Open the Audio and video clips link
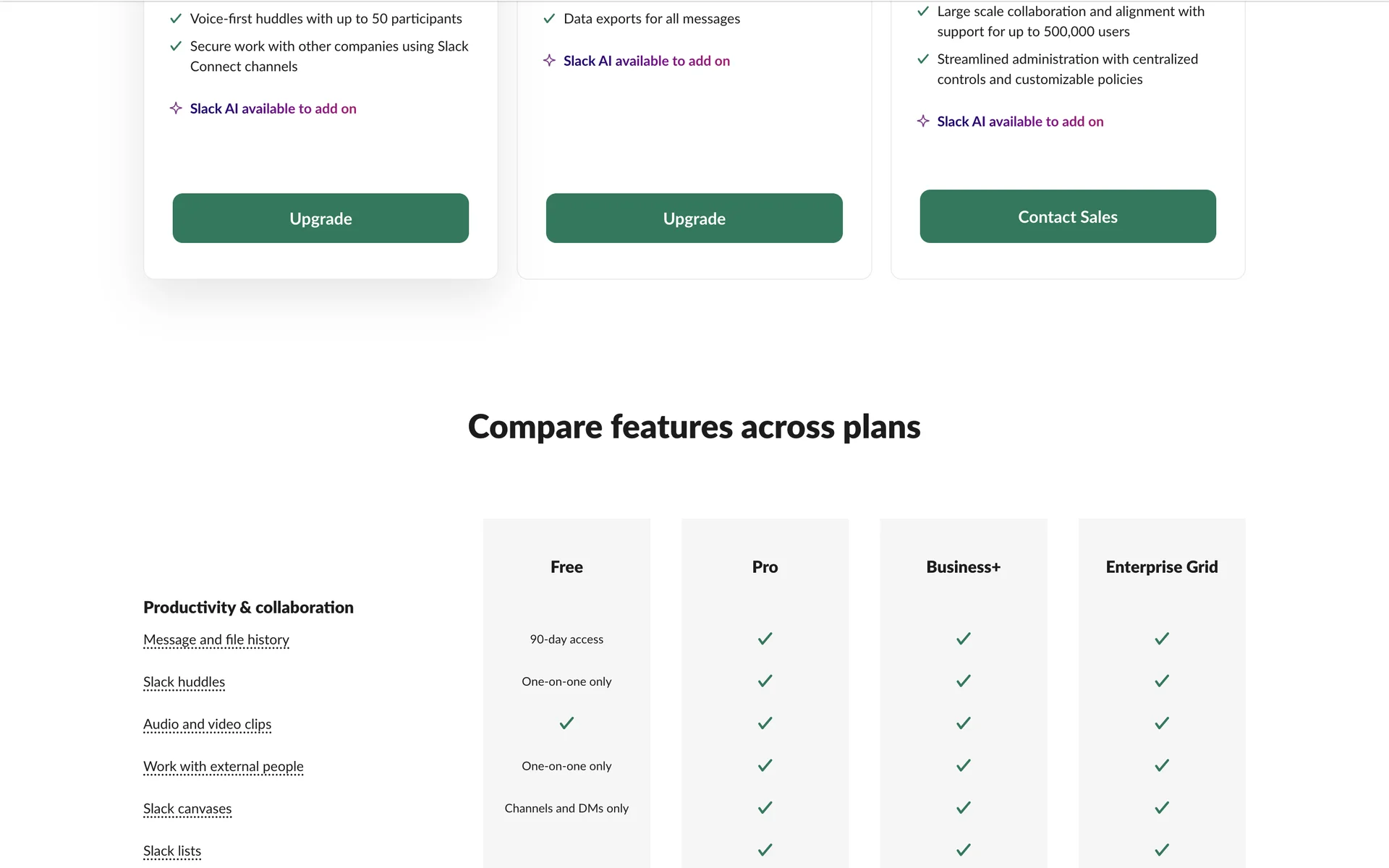Image resolution: width=1389 pixels, height=868 pixels. tap(207, 724)
